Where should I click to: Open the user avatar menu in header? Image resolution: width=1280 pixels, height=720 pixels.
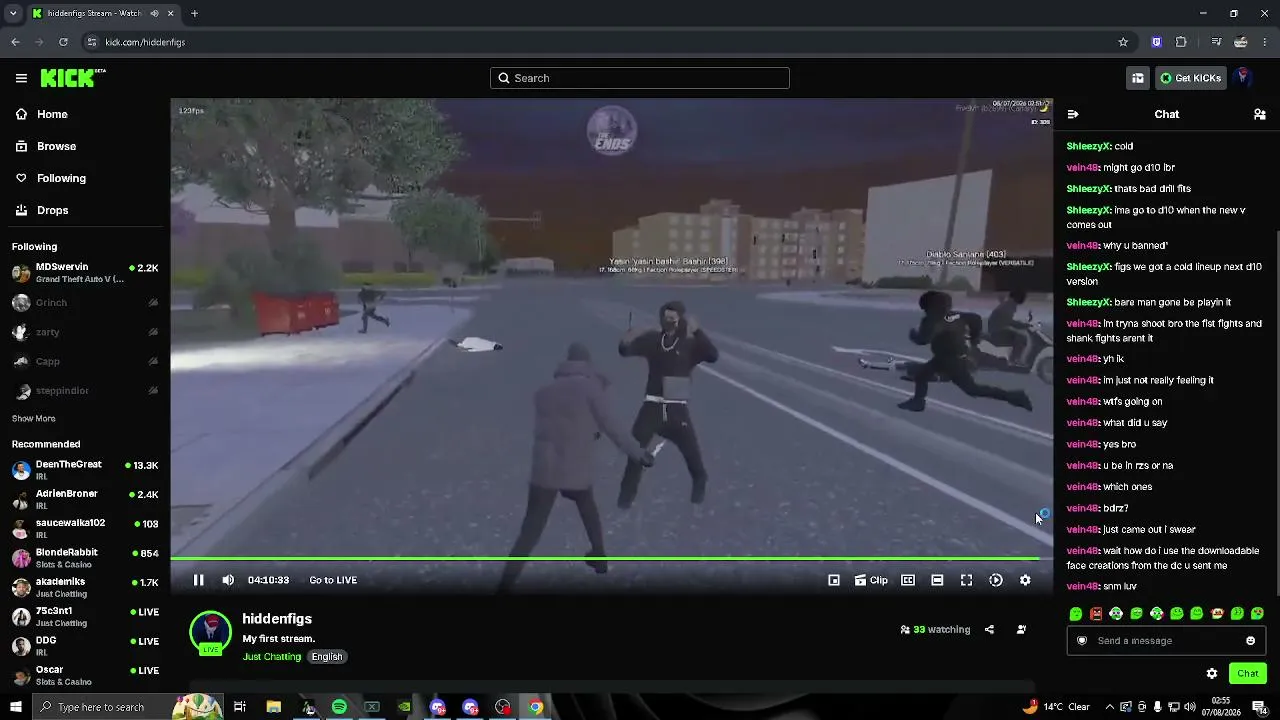tap(1243, 78)
